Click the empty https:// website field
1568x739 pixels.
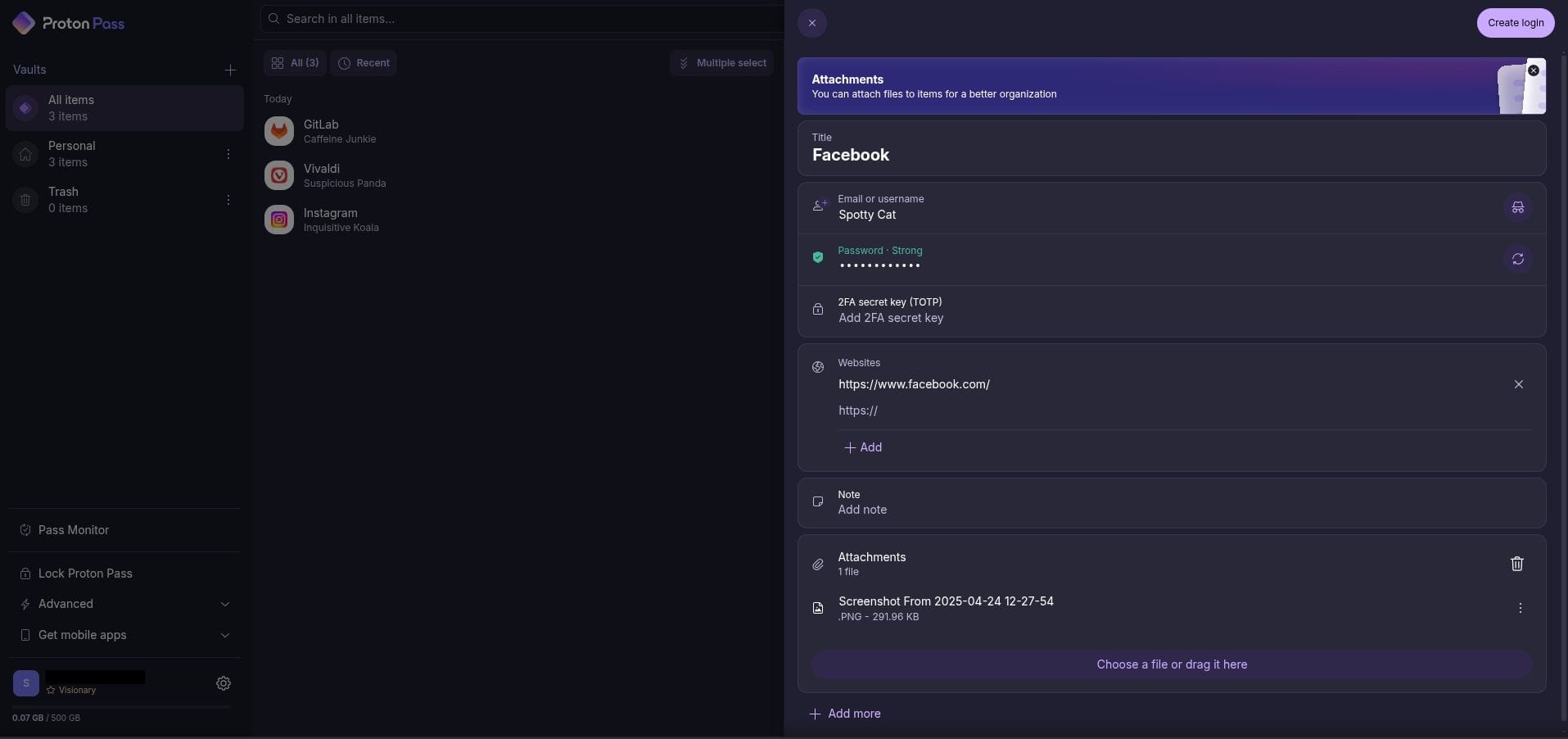[1185, 410]
